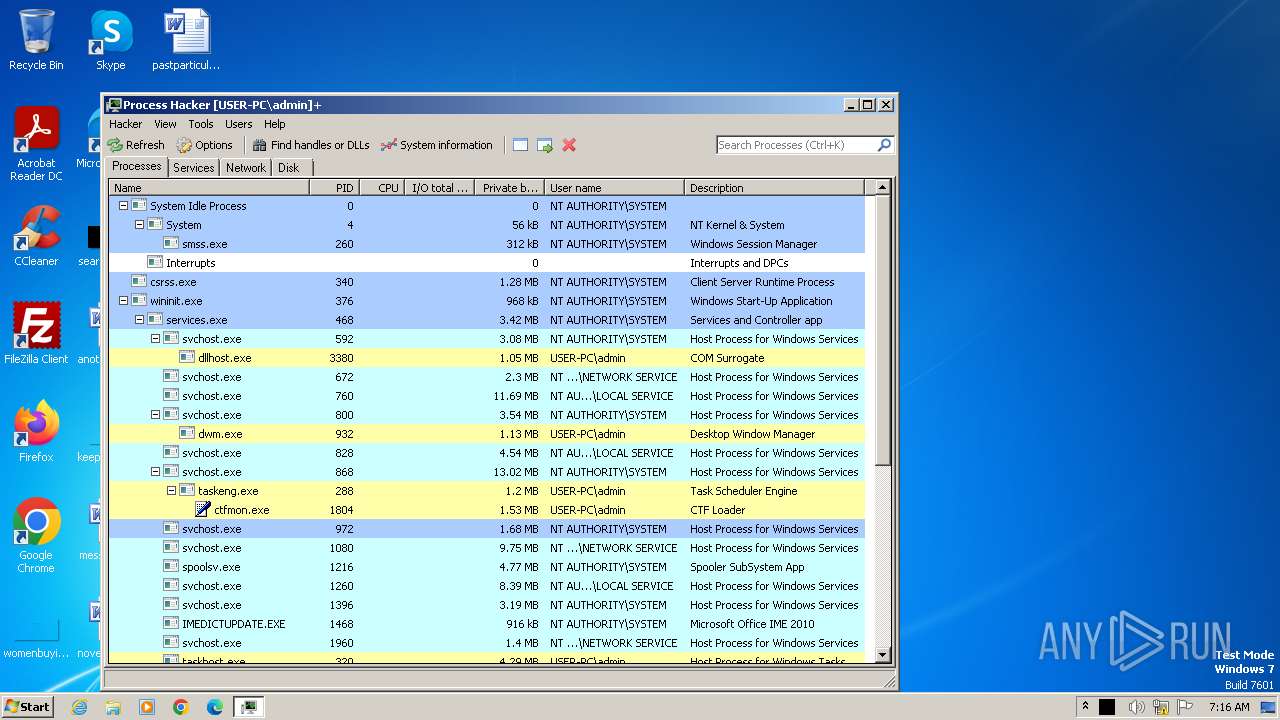Click the Start button
Image resolution: width=1280 pixels, height=720 pixels.
(x=28, y=706)
